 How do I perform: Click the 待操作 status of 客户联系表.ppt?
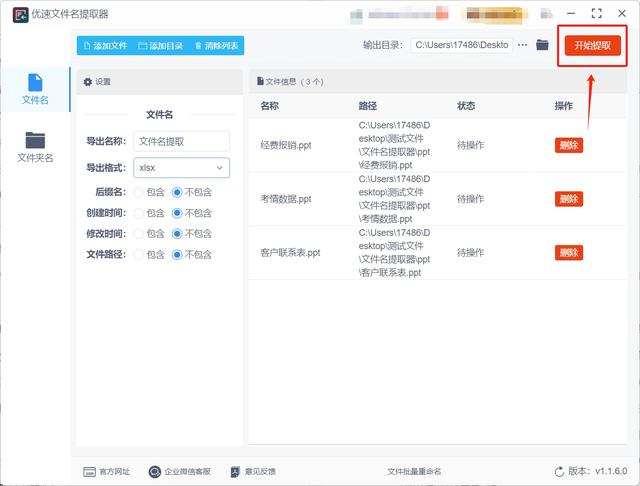pyautogui.click(x=470, y=253)
